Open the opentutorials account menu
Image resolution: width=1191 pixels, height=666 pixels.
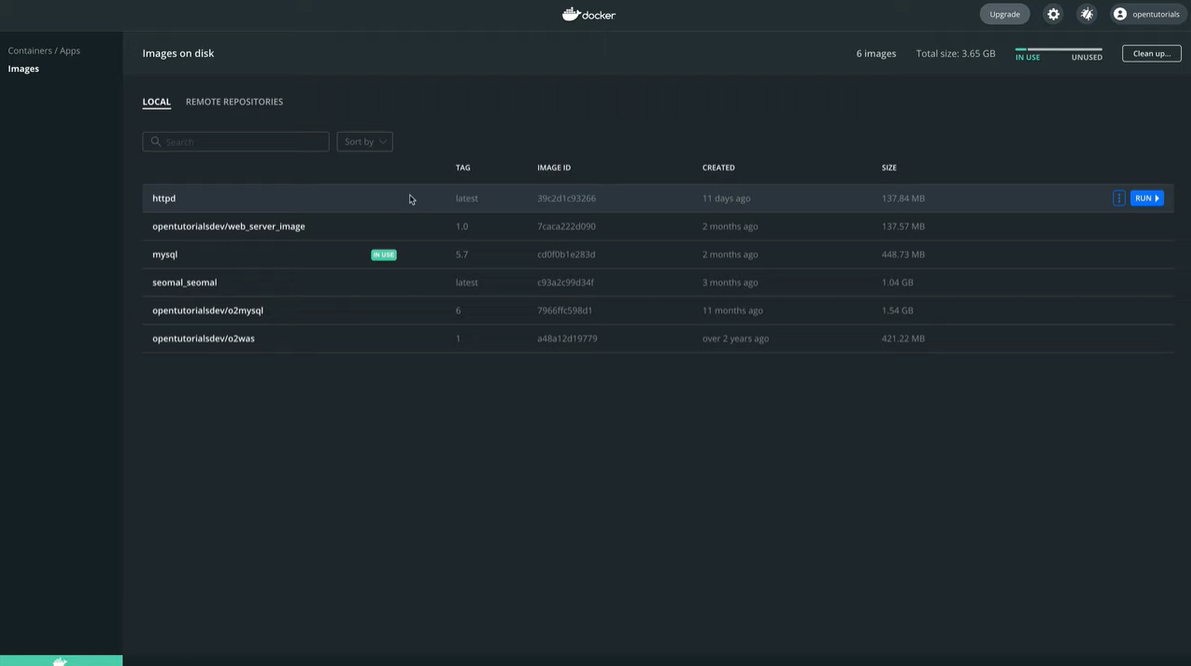pyautogui.click(x=1147, y=14)
